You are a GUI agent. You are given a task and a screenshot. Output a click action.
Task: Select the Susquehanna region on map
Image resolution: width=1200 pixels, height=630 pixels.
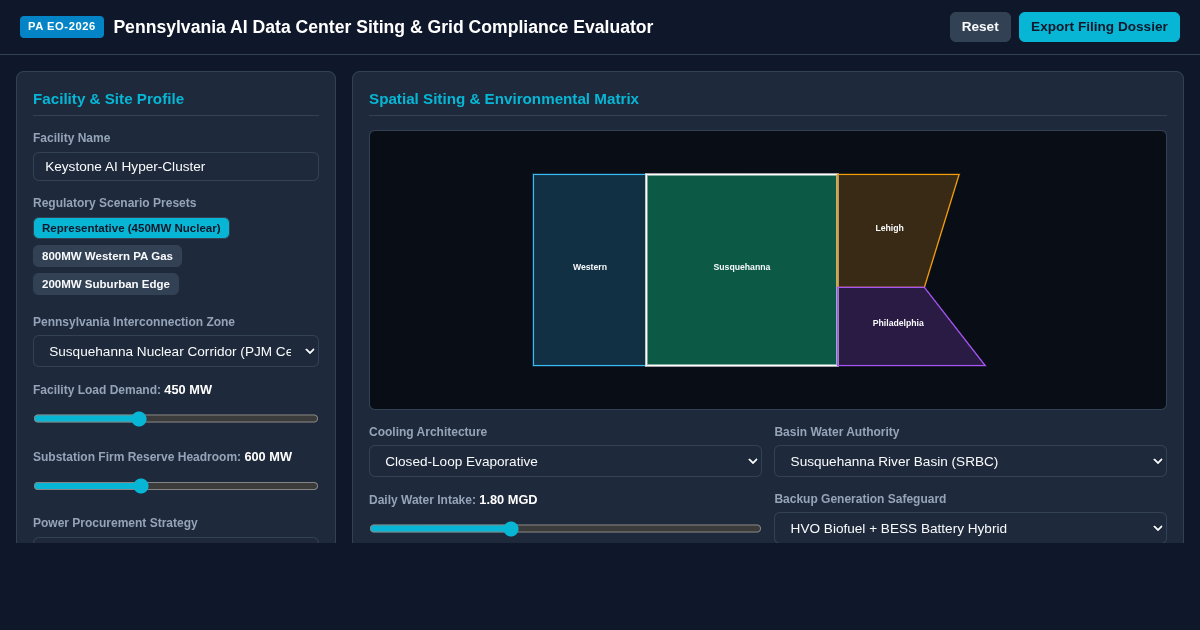742,270
